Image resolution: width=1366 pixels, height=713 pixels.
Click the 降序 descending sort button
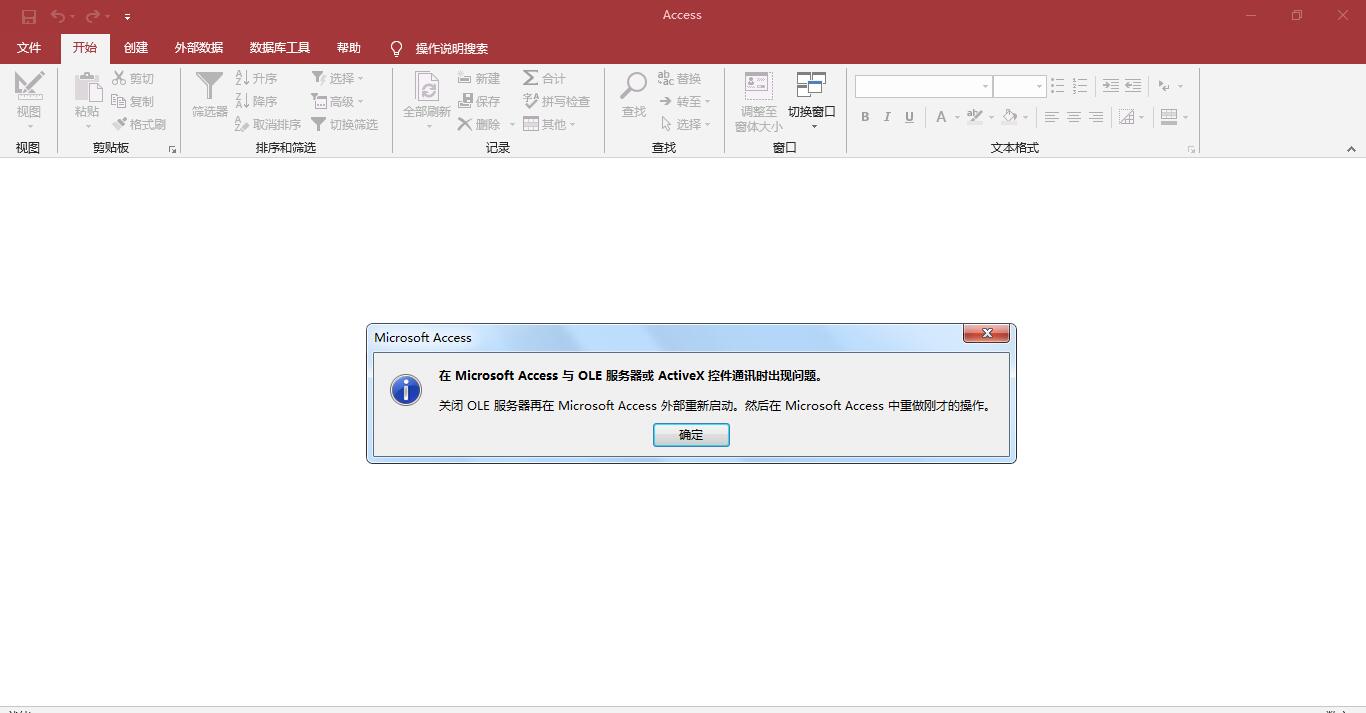click(x=256, y=101)
